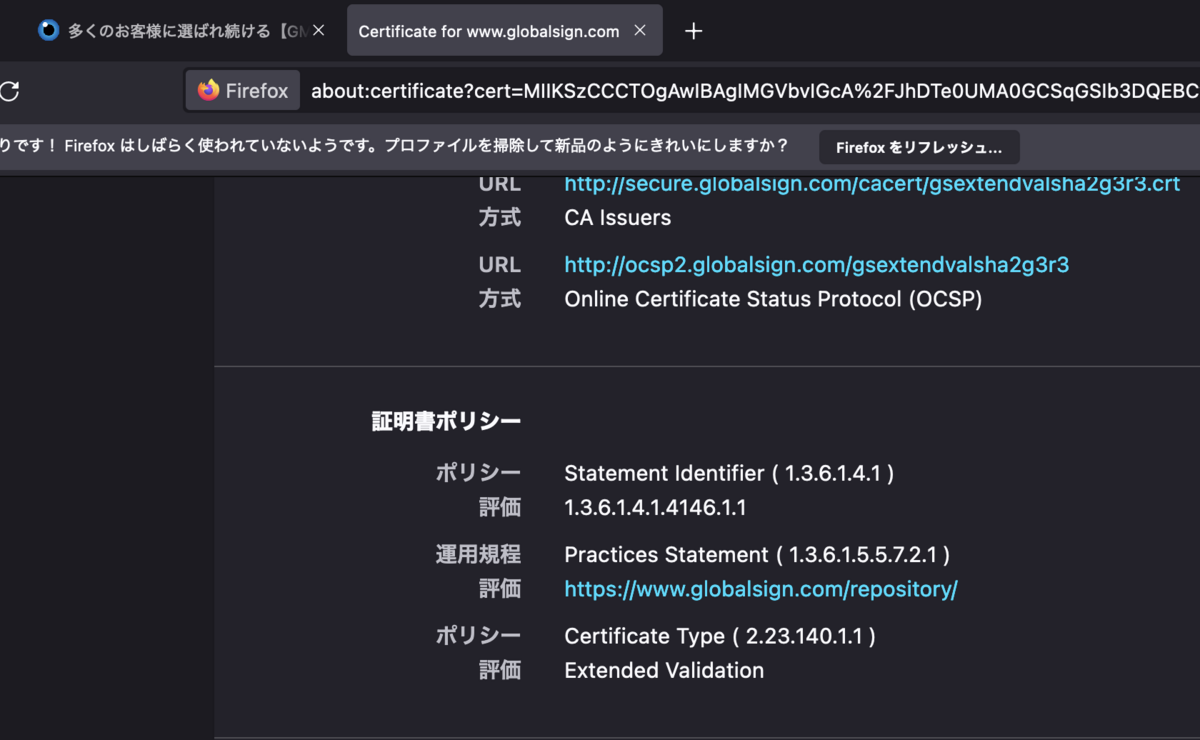Follow the globalsign.com/repository link
1200x740 pixels.
(x=761, y=589)
